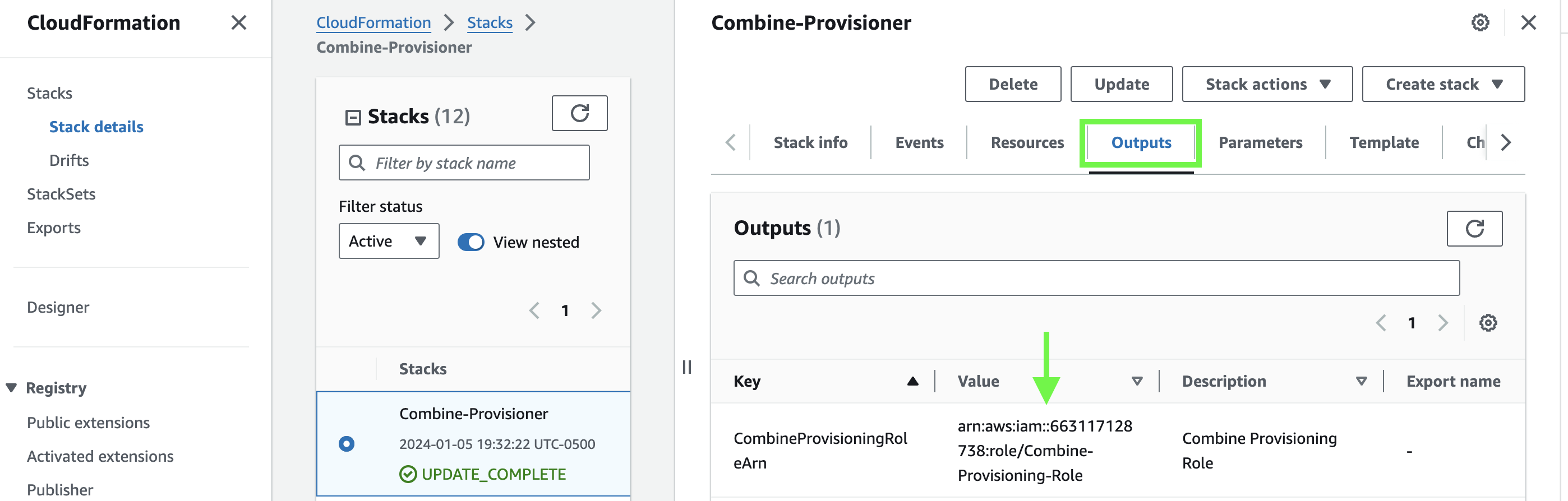Collapse the Registry section

click(x=11, y=388)
